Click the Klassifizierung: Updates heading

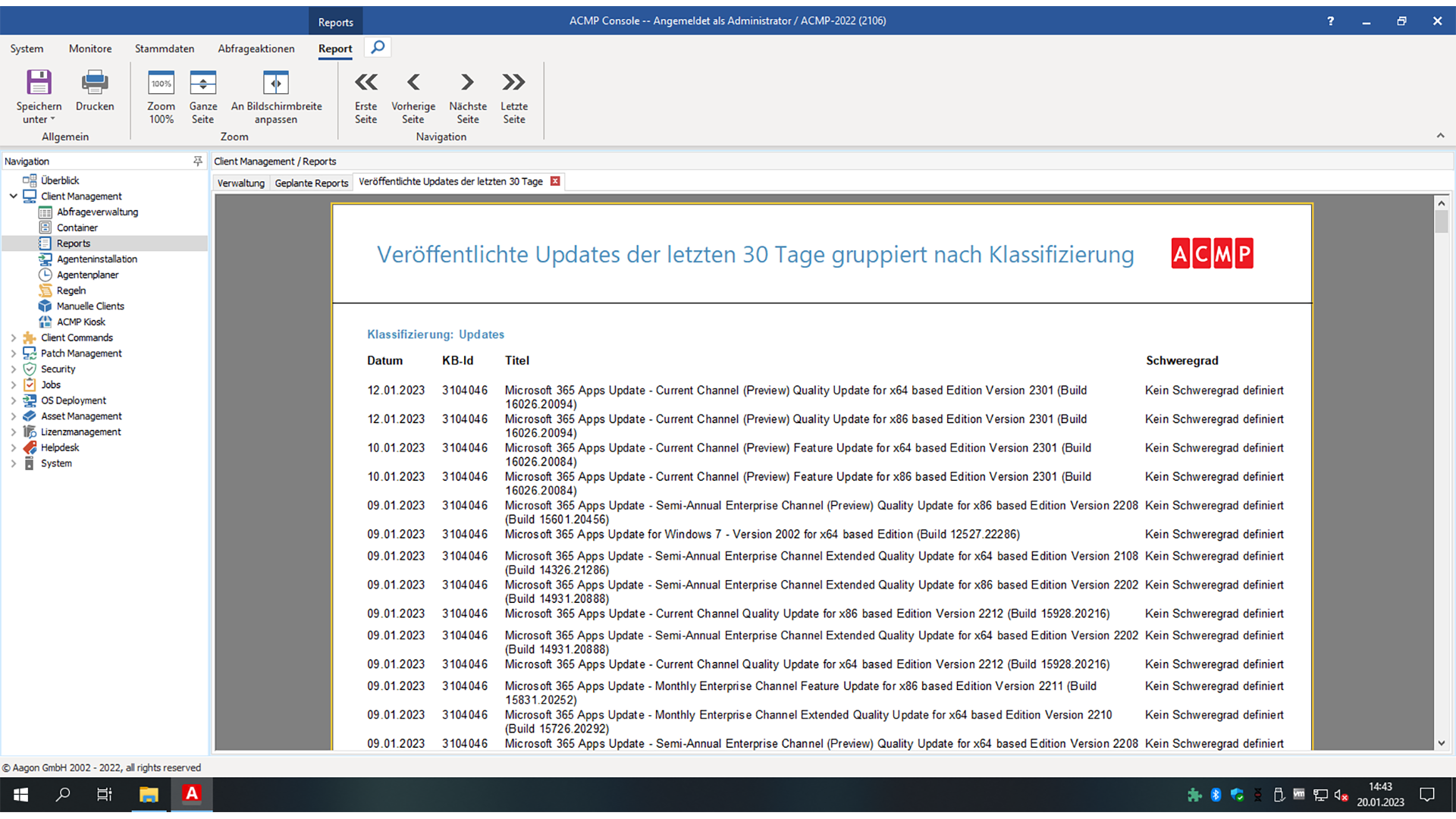[x=435, y=334]
